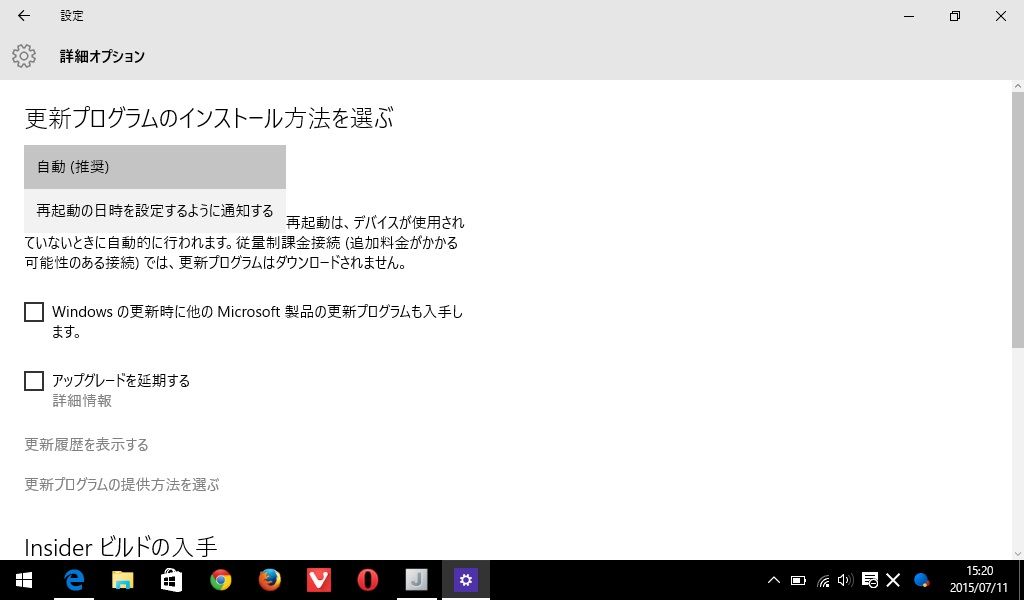This screenshot has height=600, width=1024.
Task: Check the アップグレードを延期する checkbox
Action: coord(34,381)
